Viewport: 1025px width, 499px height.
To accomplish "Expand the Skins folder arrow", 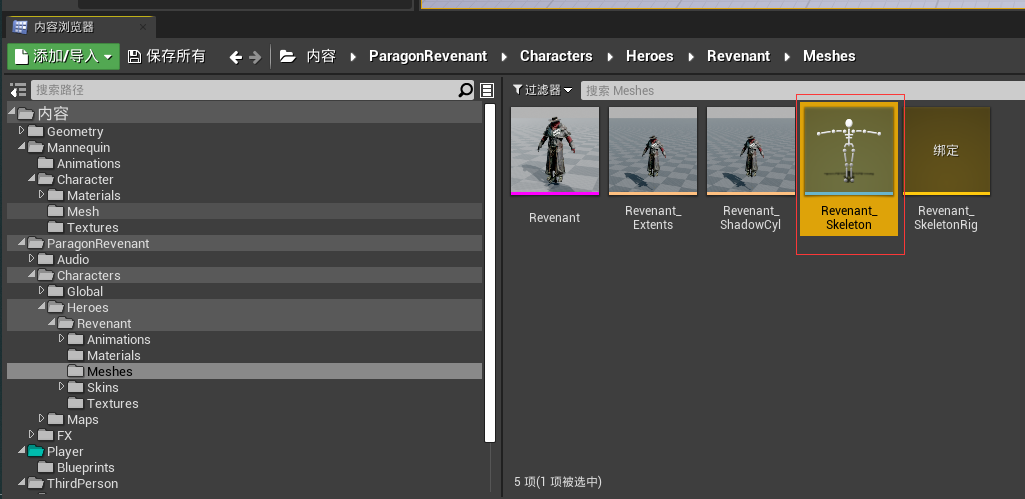I will (x=61, y=387).
